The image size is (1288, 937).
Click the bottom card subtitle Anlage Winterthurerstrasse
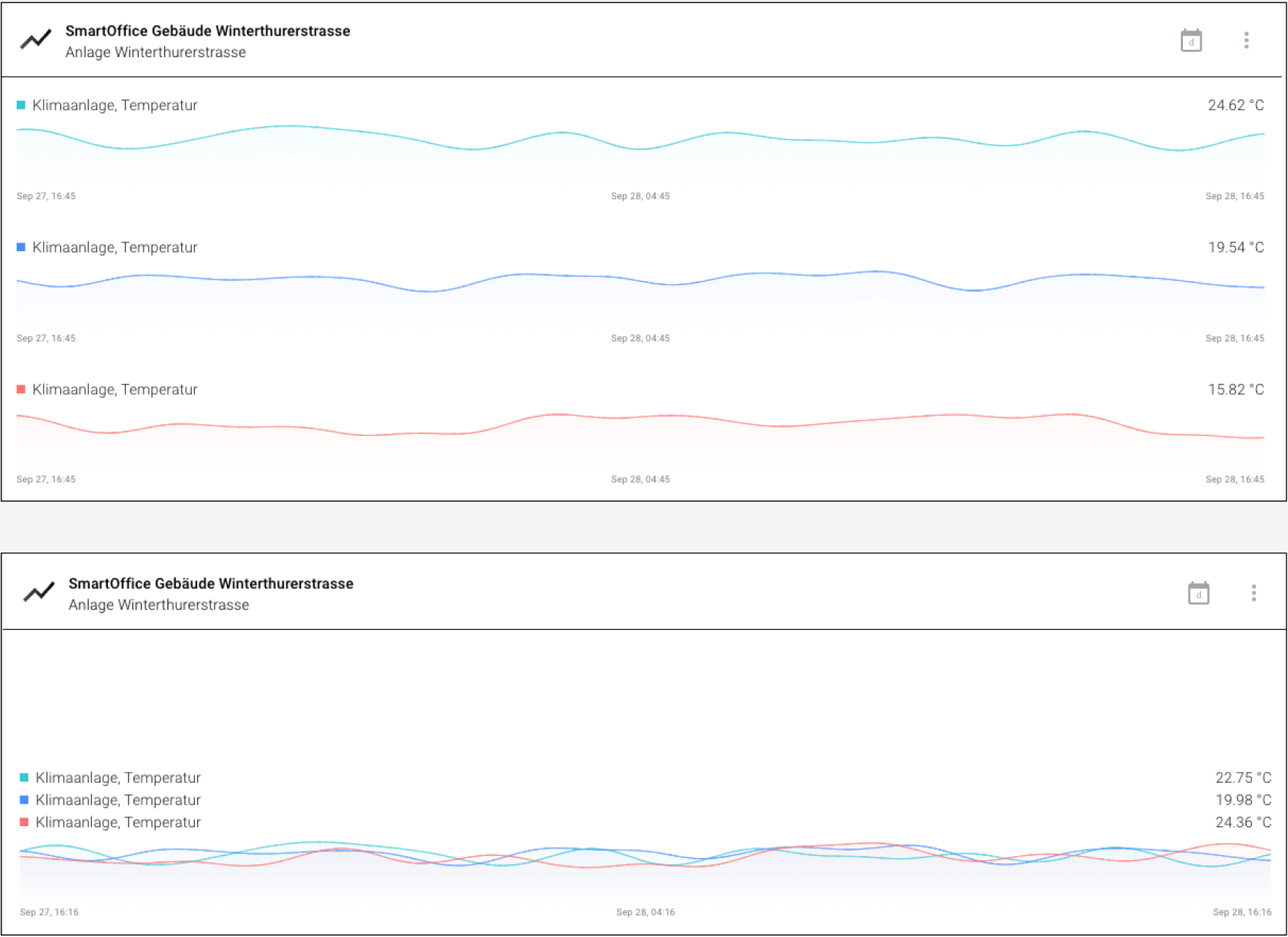point(159,605)
